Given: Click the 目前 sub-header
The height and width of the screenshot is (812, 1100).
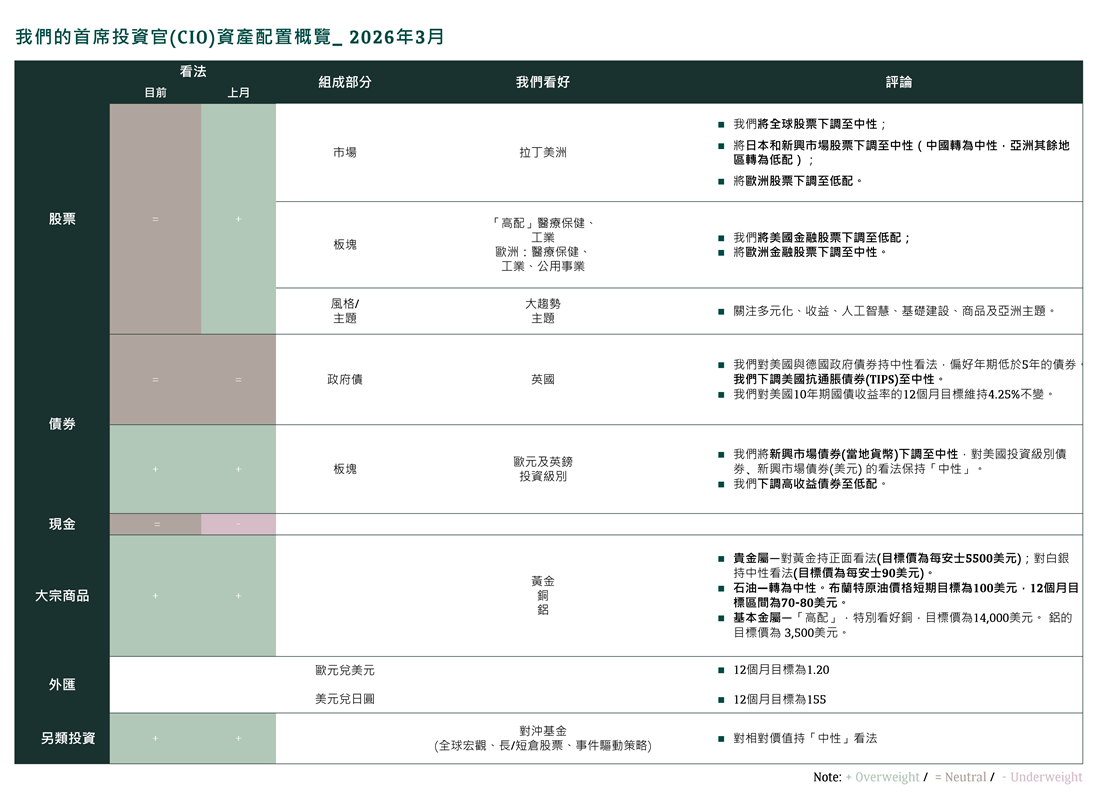Looking at the screenshot, I should click(155, 92).
